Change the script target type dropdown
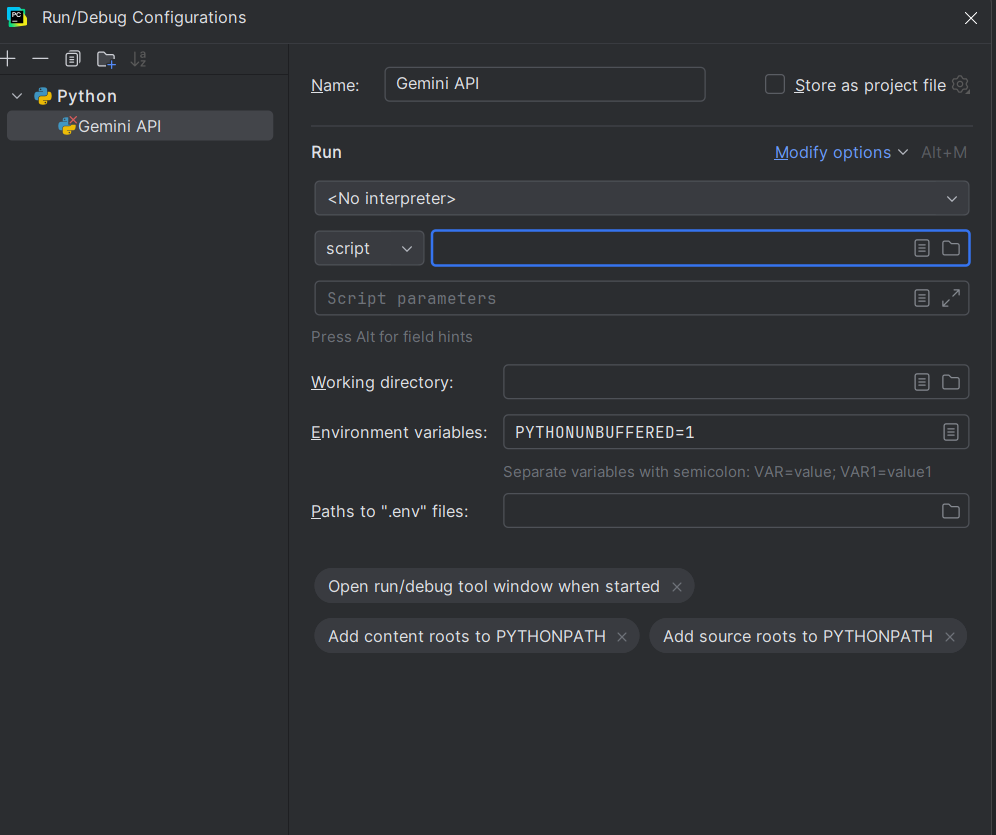996x835 pixels. point(369,248)
